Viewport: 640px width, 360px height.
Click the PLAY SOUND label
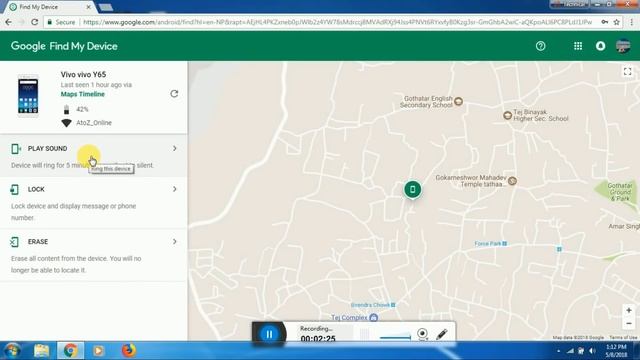click(47, 149)
